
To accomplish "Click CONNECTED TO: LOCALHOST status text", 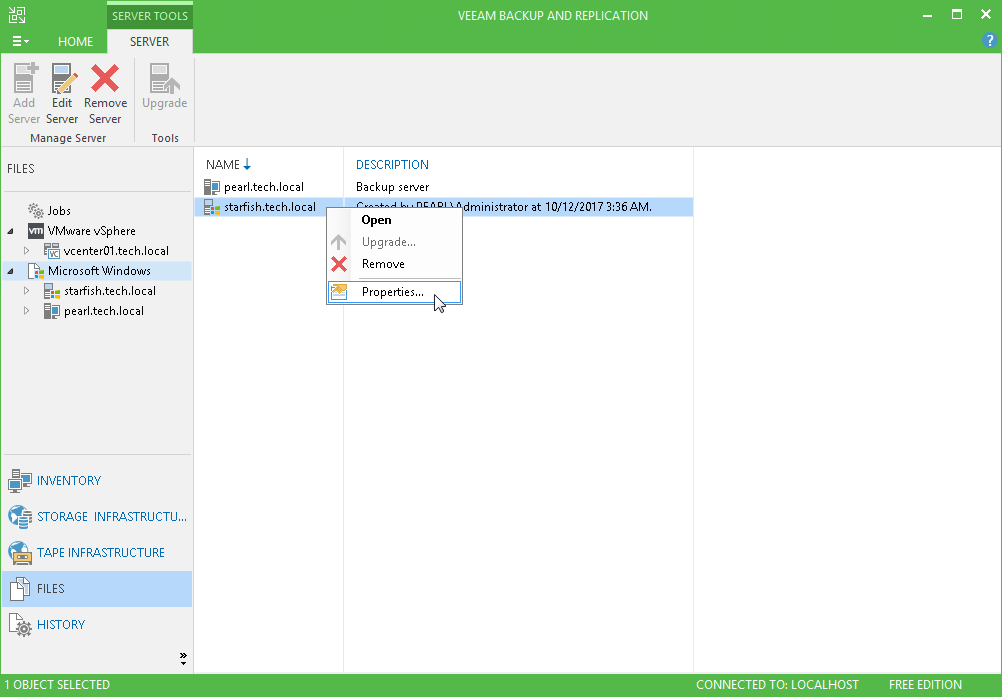I will point(777,685).
